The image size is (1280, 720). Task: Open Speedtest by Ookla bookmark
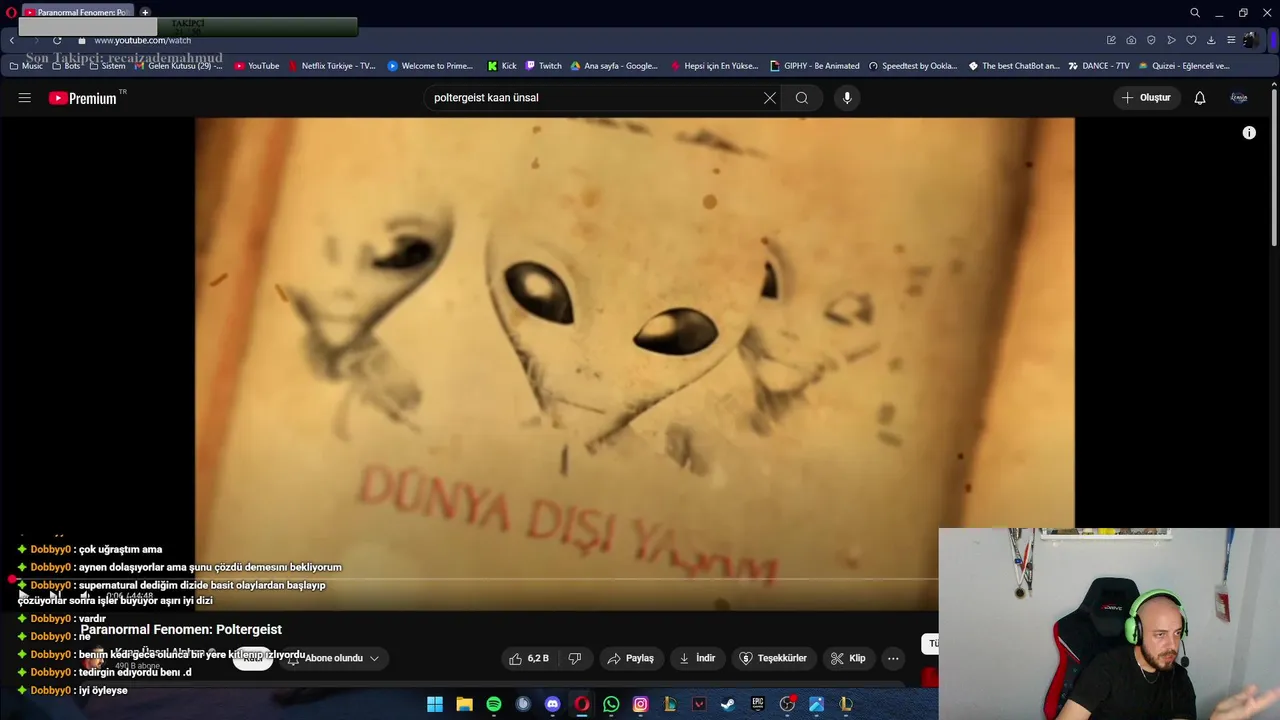pos(913,66)
